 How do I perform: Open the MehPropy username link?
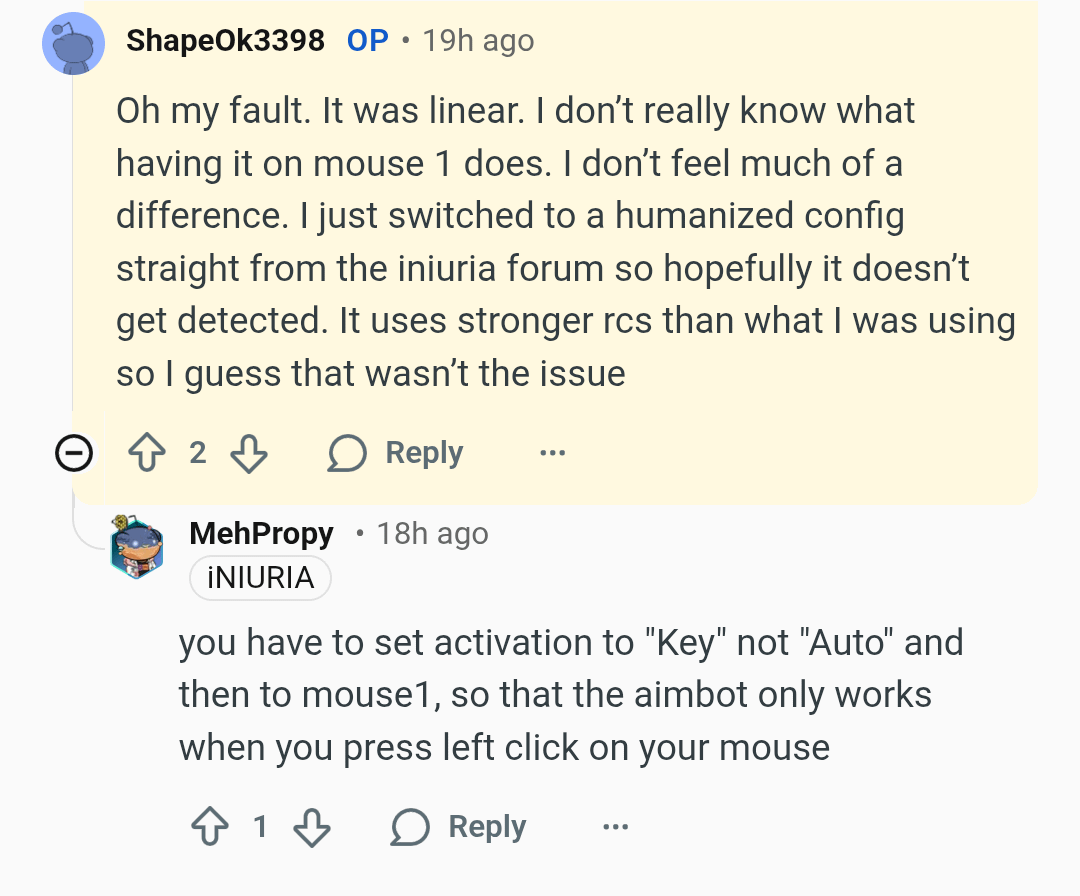[261, 533]
